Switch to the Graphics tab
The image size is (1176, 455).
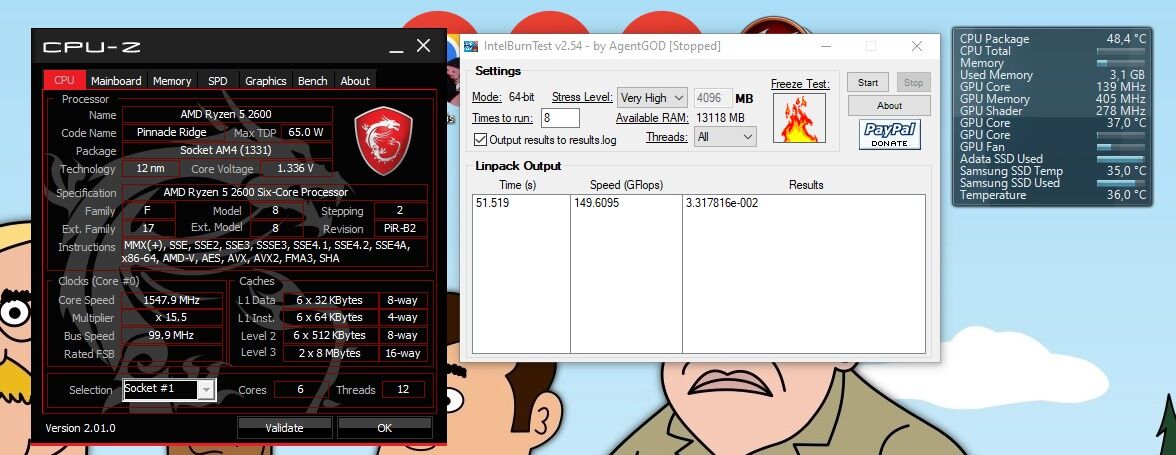click(266, 80)
